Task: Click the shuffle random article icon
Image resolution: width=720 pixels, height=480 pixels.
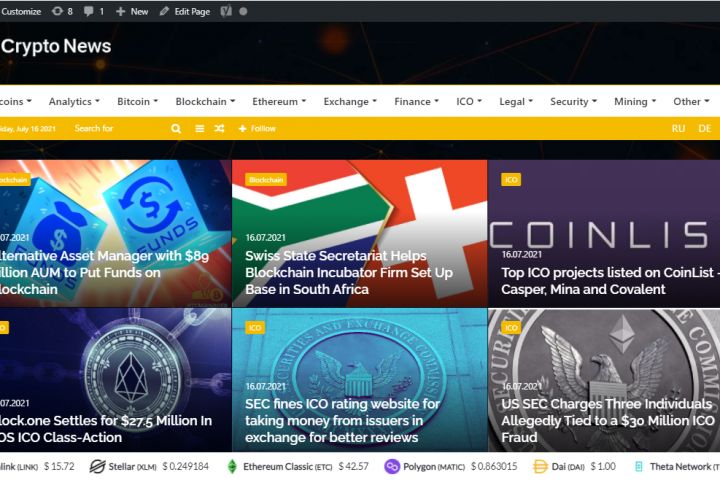Action: click(219, 129)
